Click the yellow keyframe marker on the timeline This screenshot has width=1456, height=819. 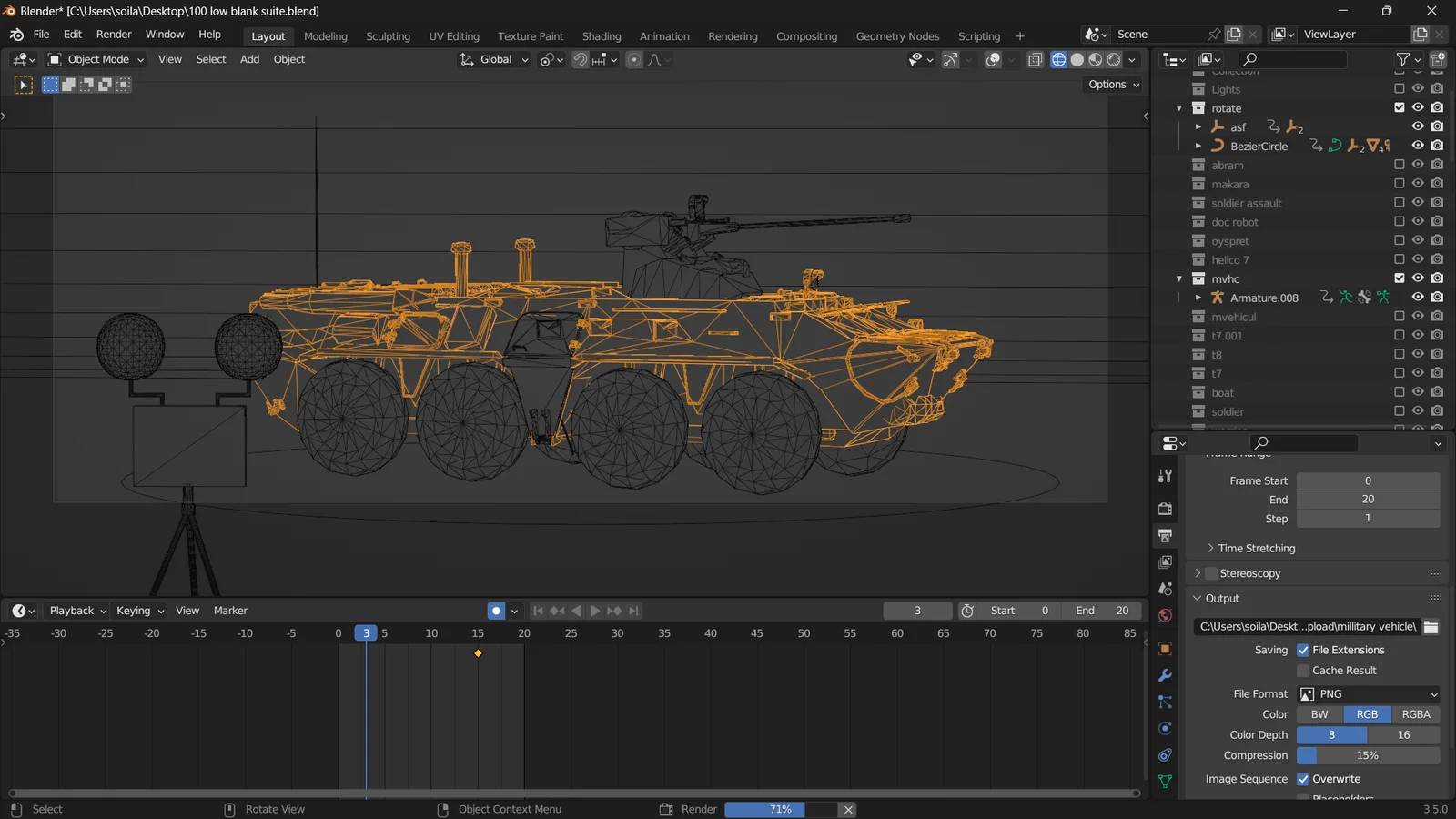[x=478, y=652]
